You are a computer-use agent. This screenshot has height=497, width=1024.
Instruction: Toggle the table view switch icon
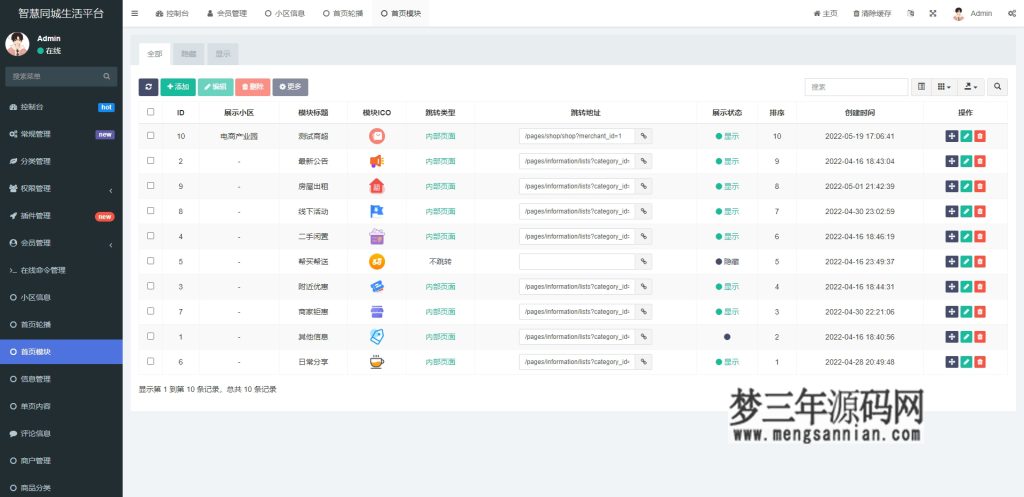(x=921, y=87)
